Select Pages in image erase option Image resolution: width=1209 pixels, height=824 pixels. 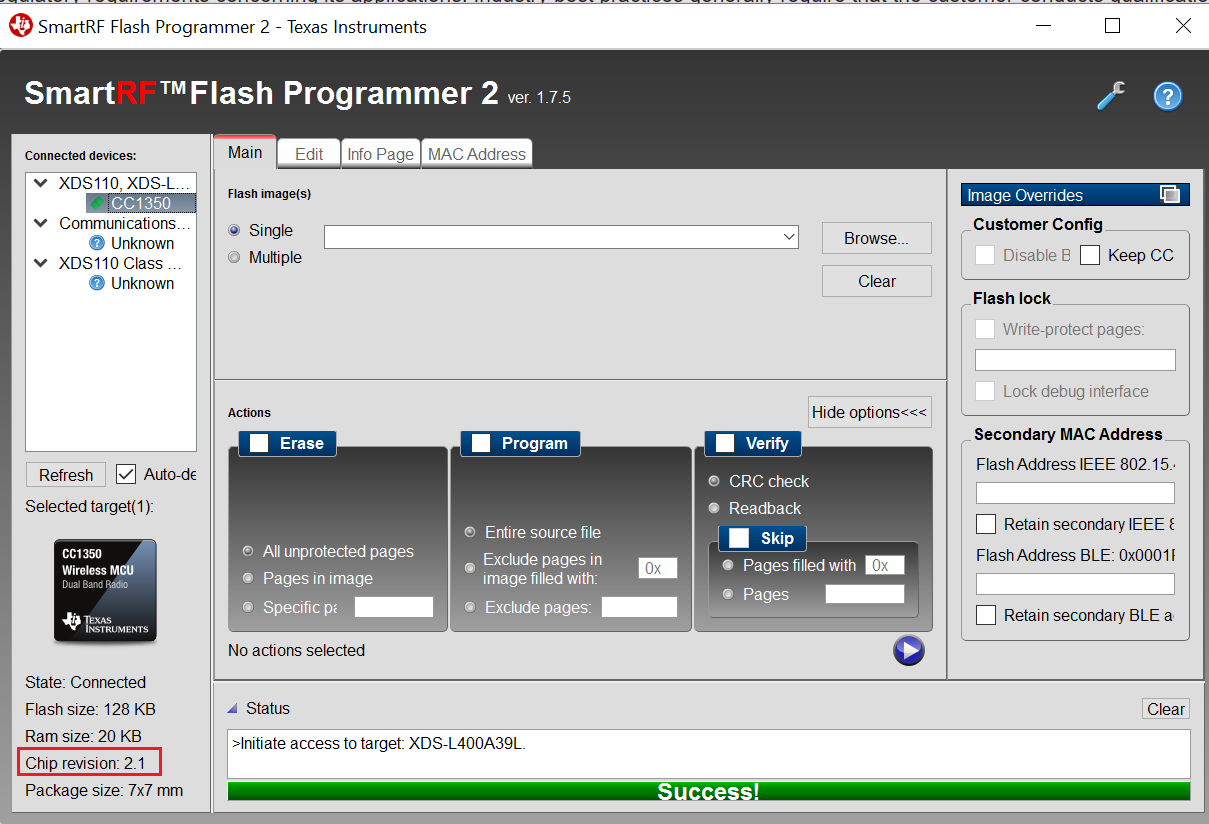tap(247, 578)
